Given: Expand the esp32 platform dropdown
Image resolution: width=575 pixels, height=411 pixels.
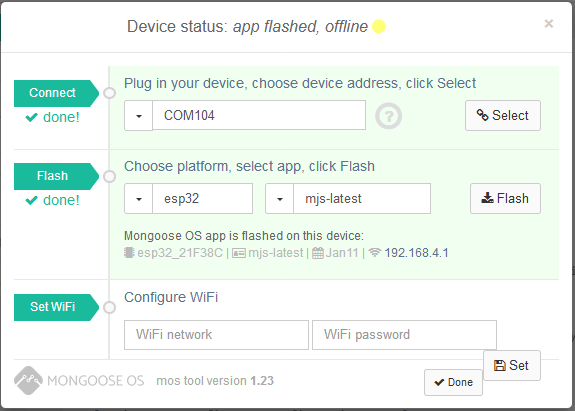Looking at the screenshot, I should point(139,199).
